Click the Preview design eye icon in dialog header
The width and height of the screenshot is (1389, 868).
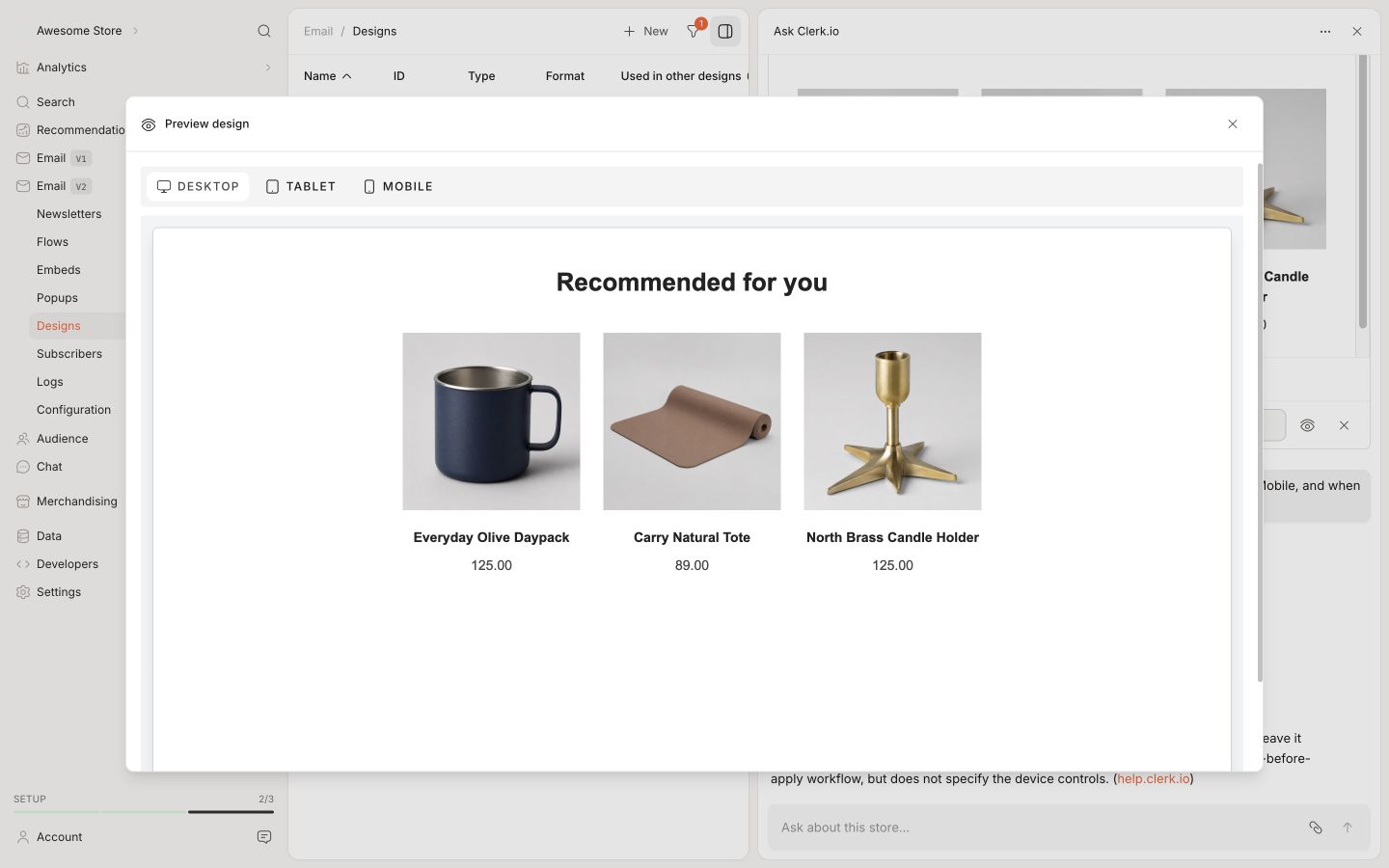coord(149,124)
